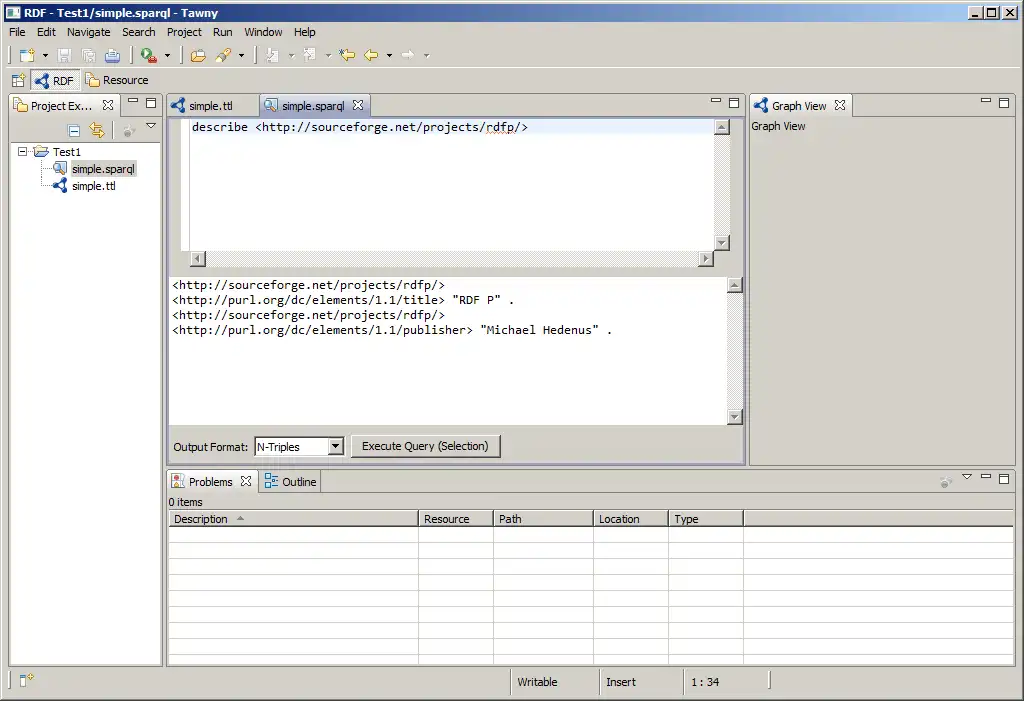Click the query editor scroll-left arrow

point(198,259)
